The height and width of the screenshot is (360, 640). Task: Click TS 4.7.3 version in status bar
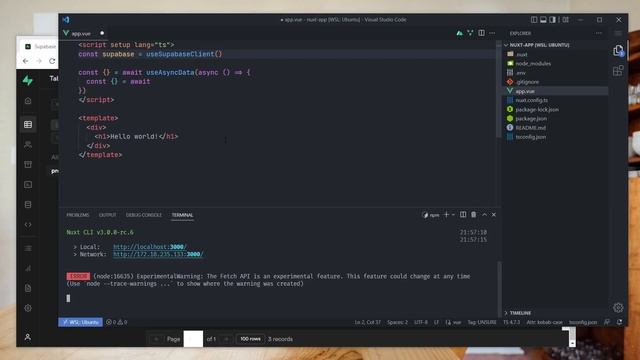511,322
